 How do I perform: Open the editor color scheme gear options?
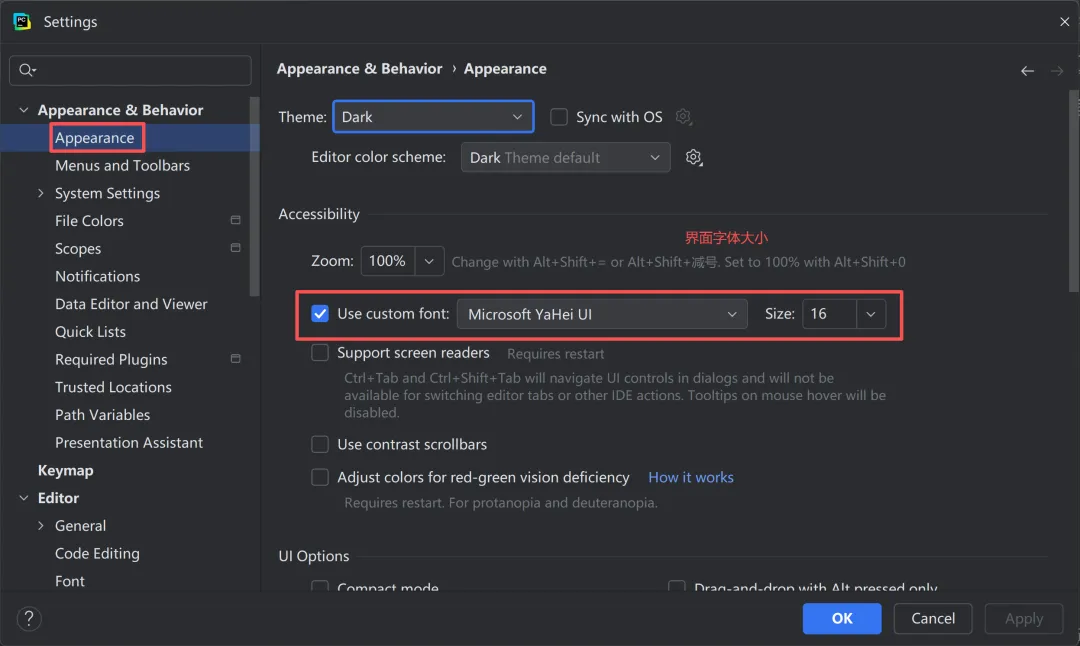694,158
